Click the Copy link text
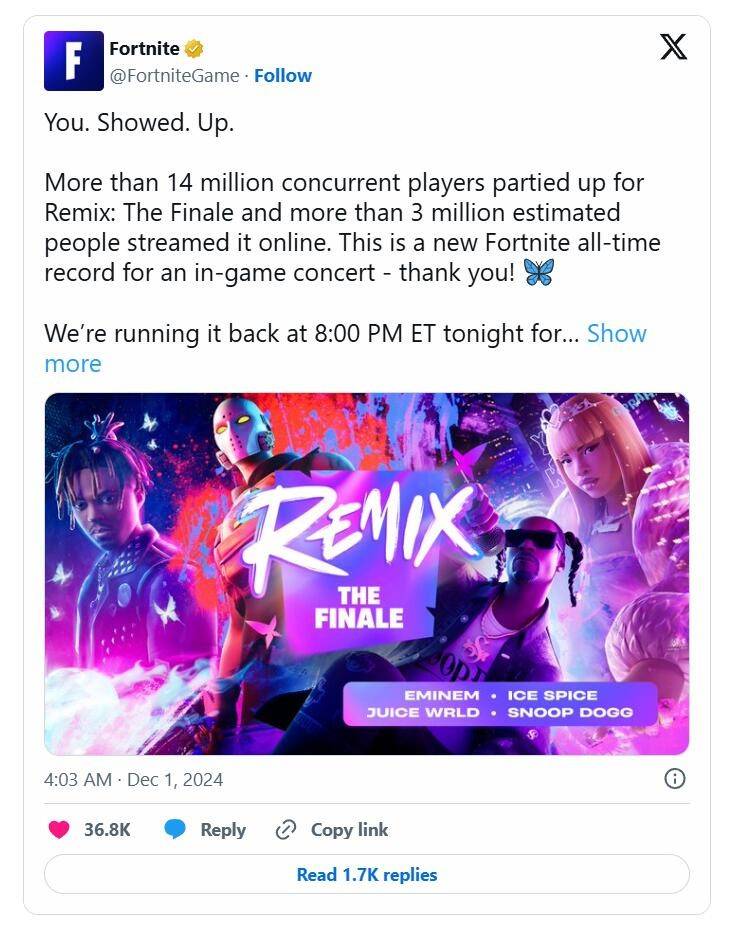Image resolution: width=732 pixels, height=929 pixels. [x=349, y=829]
